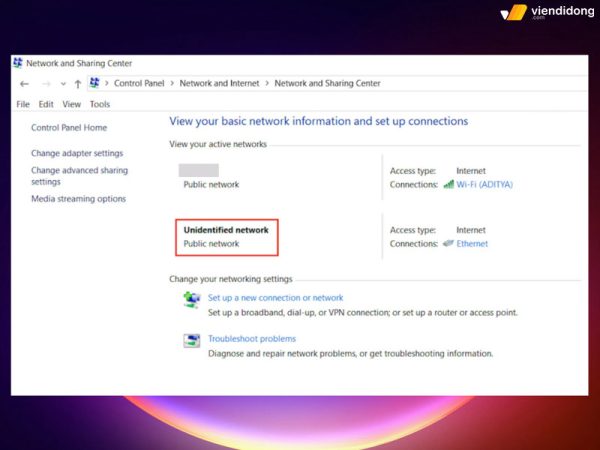Click the new connection setup icon

(x=191, y=300)
